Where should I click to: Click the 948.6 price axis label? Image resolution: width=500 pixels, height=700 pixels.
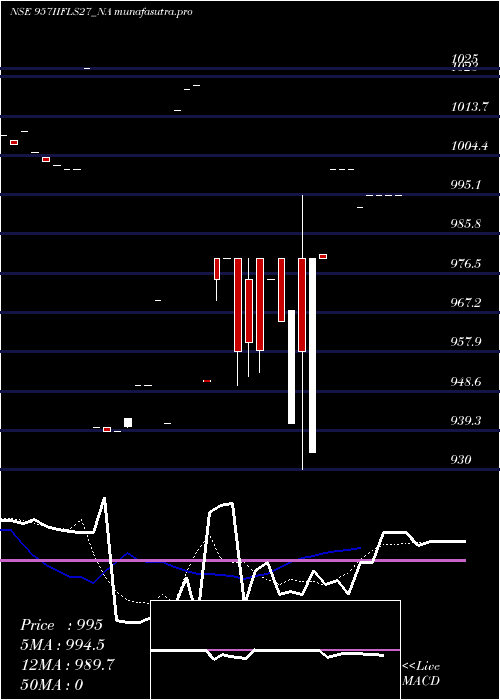(x=466, y=381)
